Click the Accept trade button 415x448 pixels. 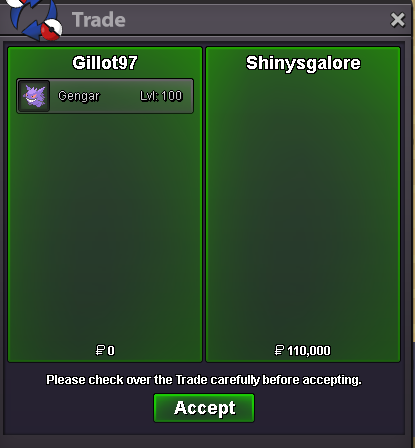[204, 408]
